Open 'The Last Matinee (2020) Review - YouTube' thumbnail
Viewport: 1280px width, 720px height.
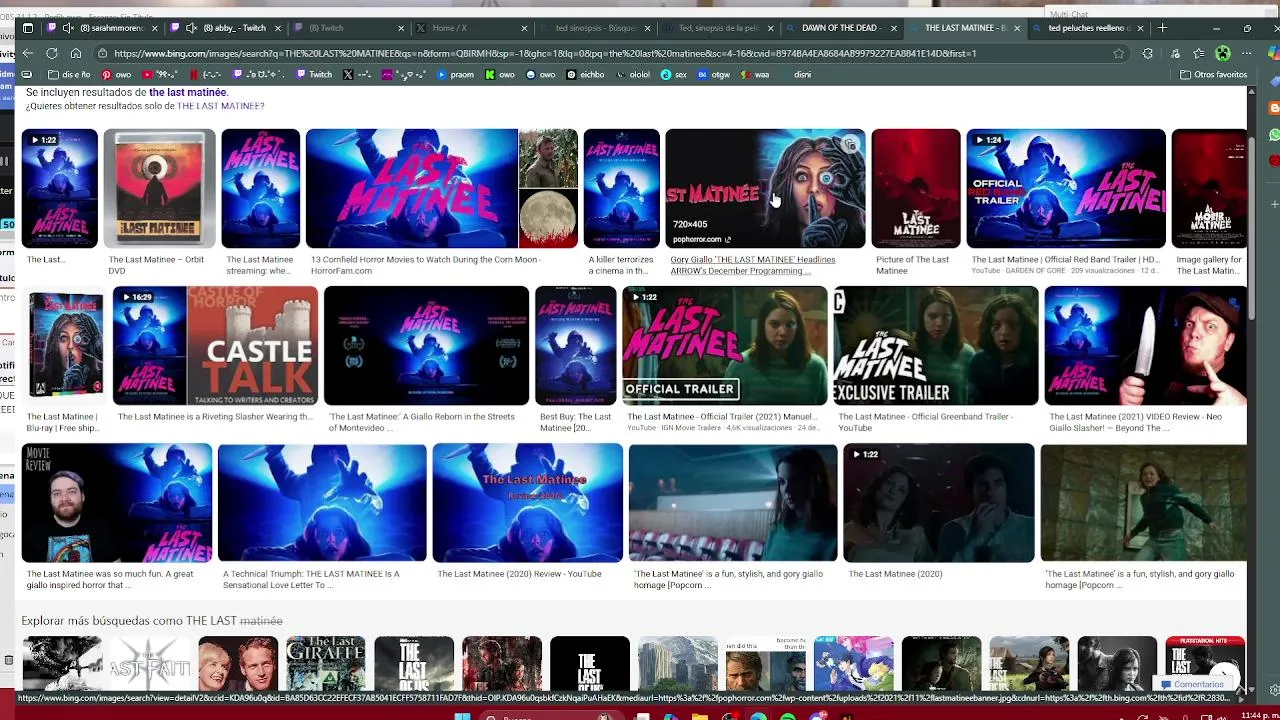tap(528, 502)
